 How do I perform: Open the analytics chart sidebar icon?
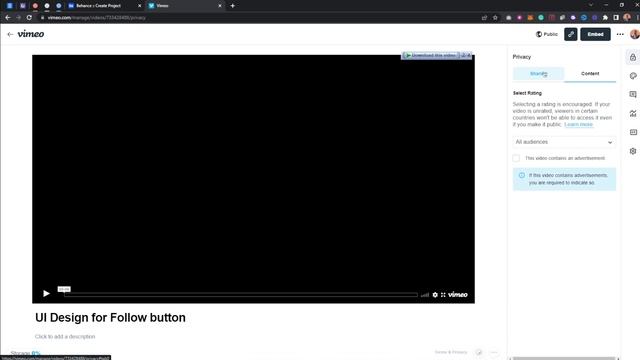tap(633, 113)
